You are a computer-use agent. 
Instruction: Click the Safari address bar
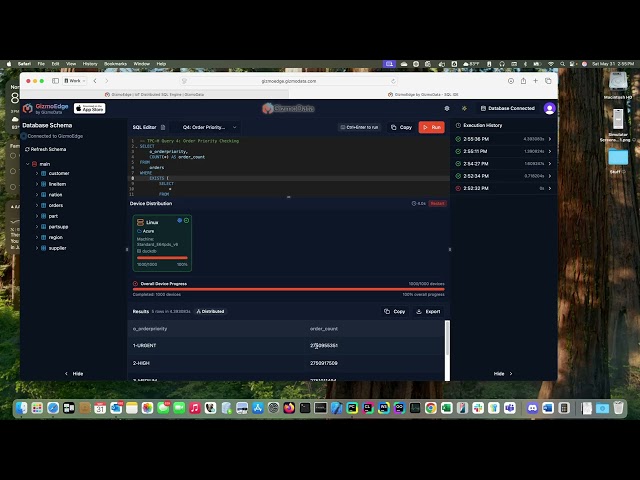click(x=289, y=81)
